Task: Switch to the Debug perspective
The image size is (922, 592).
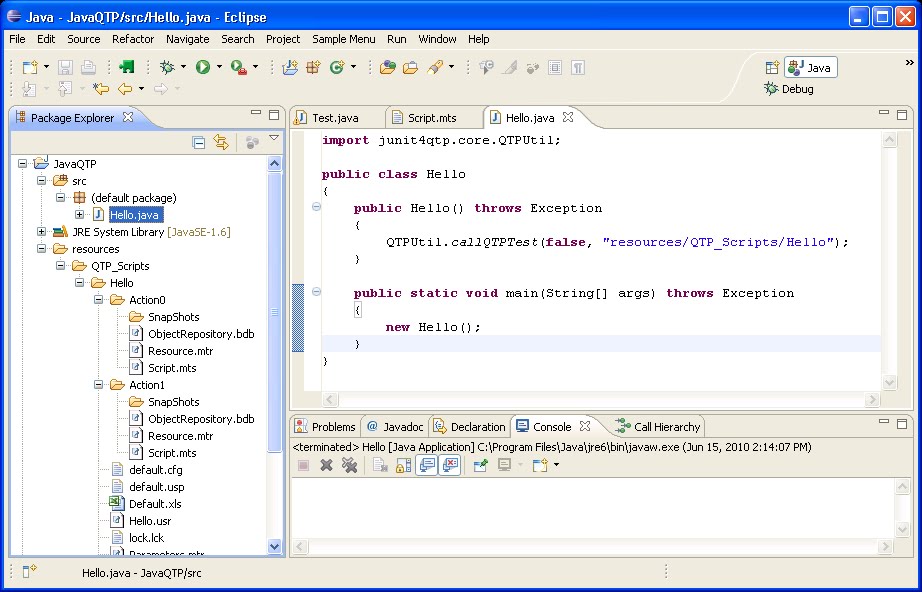Action: click(788, 89)
